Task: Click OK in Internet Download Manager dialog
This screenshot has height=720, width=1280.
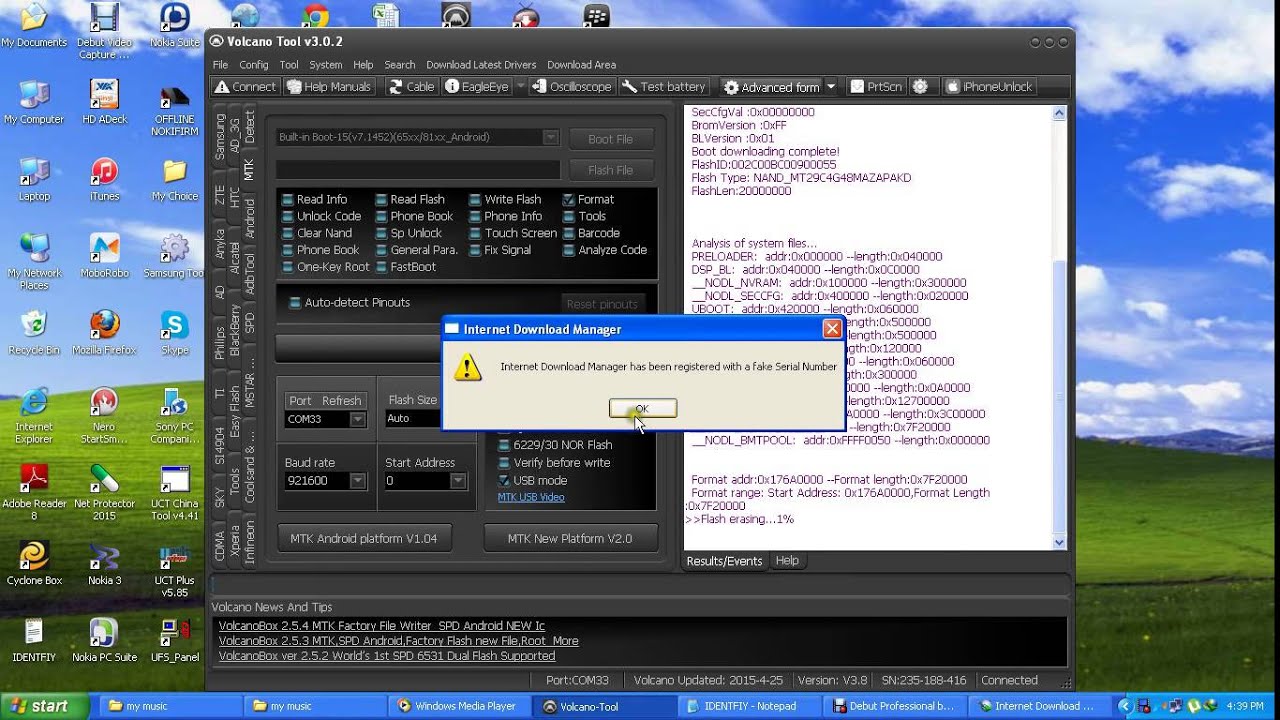Action: click(x=642, y=408)
